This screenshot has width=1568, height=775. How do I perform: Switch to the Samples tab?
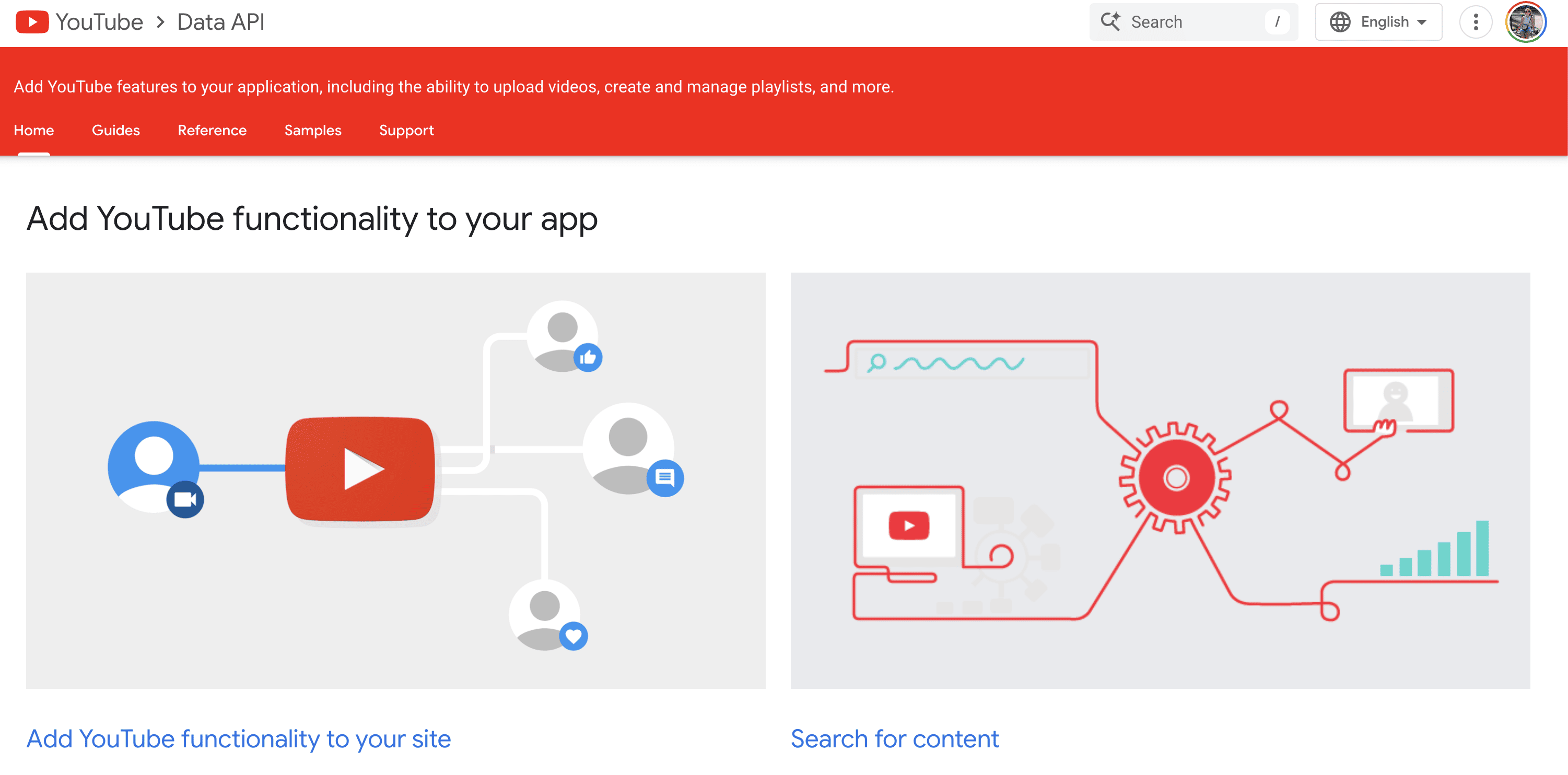(x=313, y=130)
